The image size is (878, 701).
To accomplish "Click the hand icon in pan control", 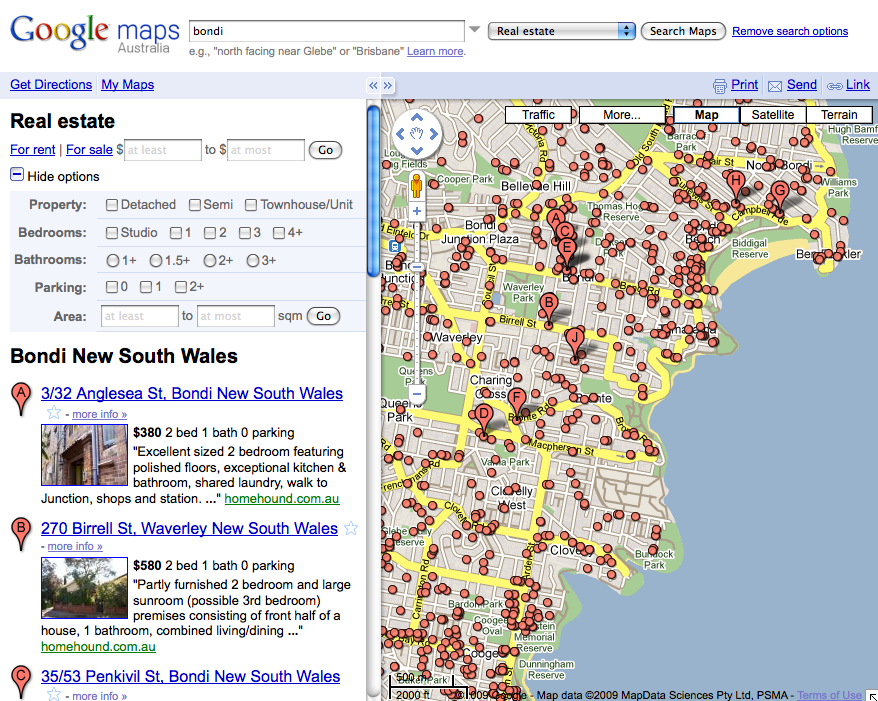I will (x=417, y=134).
